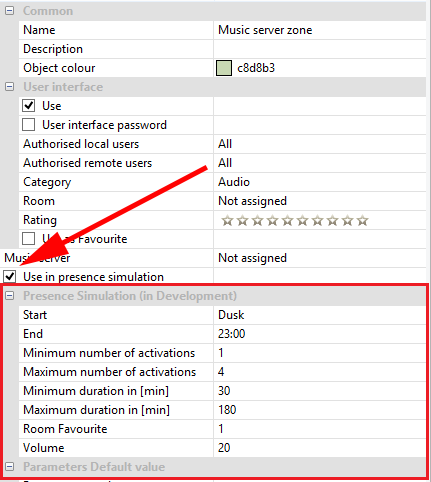
Task: Set rating to the first star
Action: [x=227, y=220]
